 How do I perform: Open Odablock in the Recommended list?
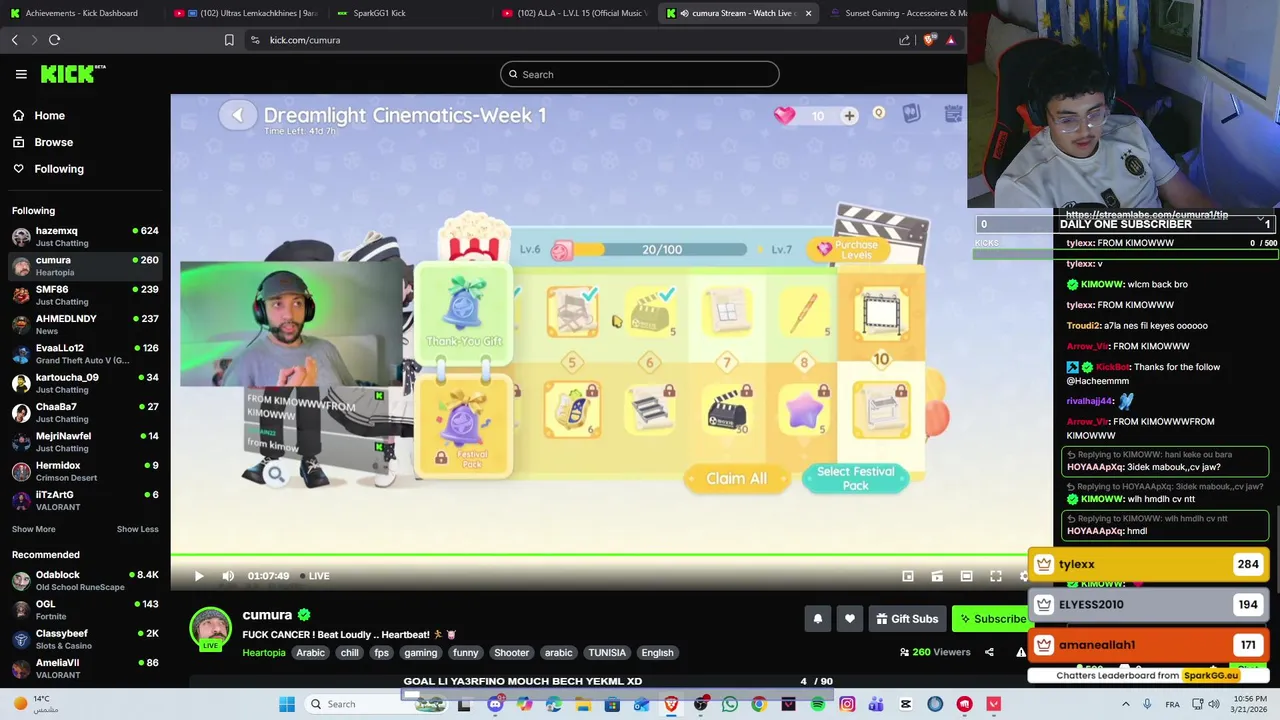point(85,580)
